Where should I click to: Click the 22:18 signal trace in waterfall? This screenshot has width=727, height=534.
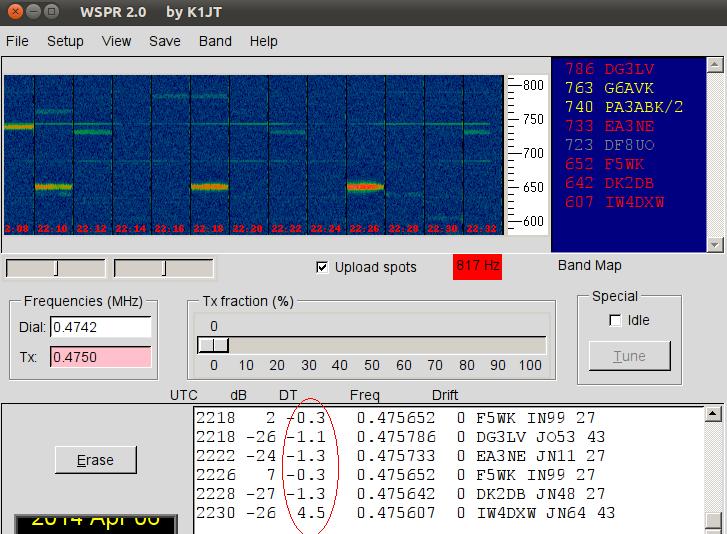[210, 187]
